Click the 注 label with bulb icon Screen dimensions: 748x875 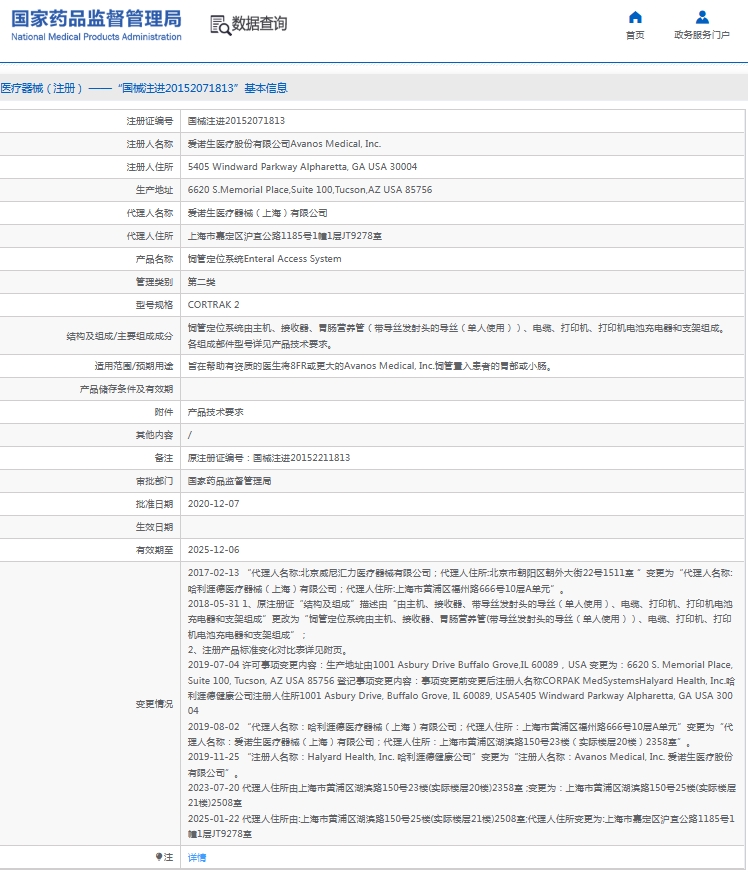pyautogui.click(x=164, y=857)
